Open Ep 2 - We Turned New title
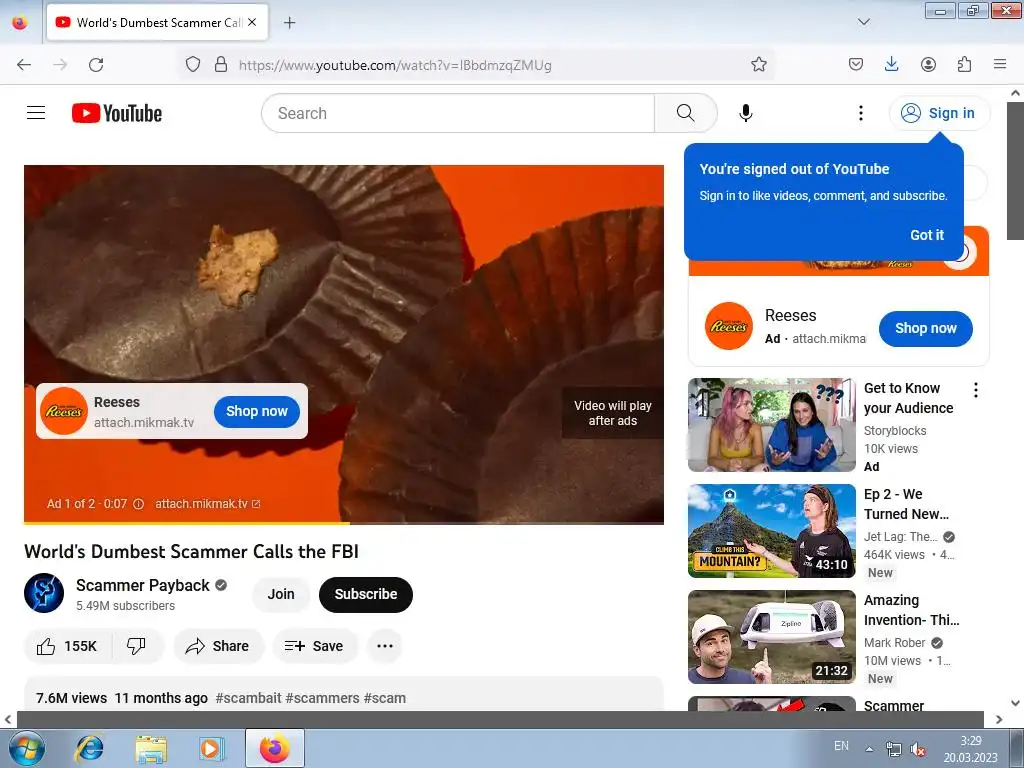 pyautogui.click(x=906, y=504)
